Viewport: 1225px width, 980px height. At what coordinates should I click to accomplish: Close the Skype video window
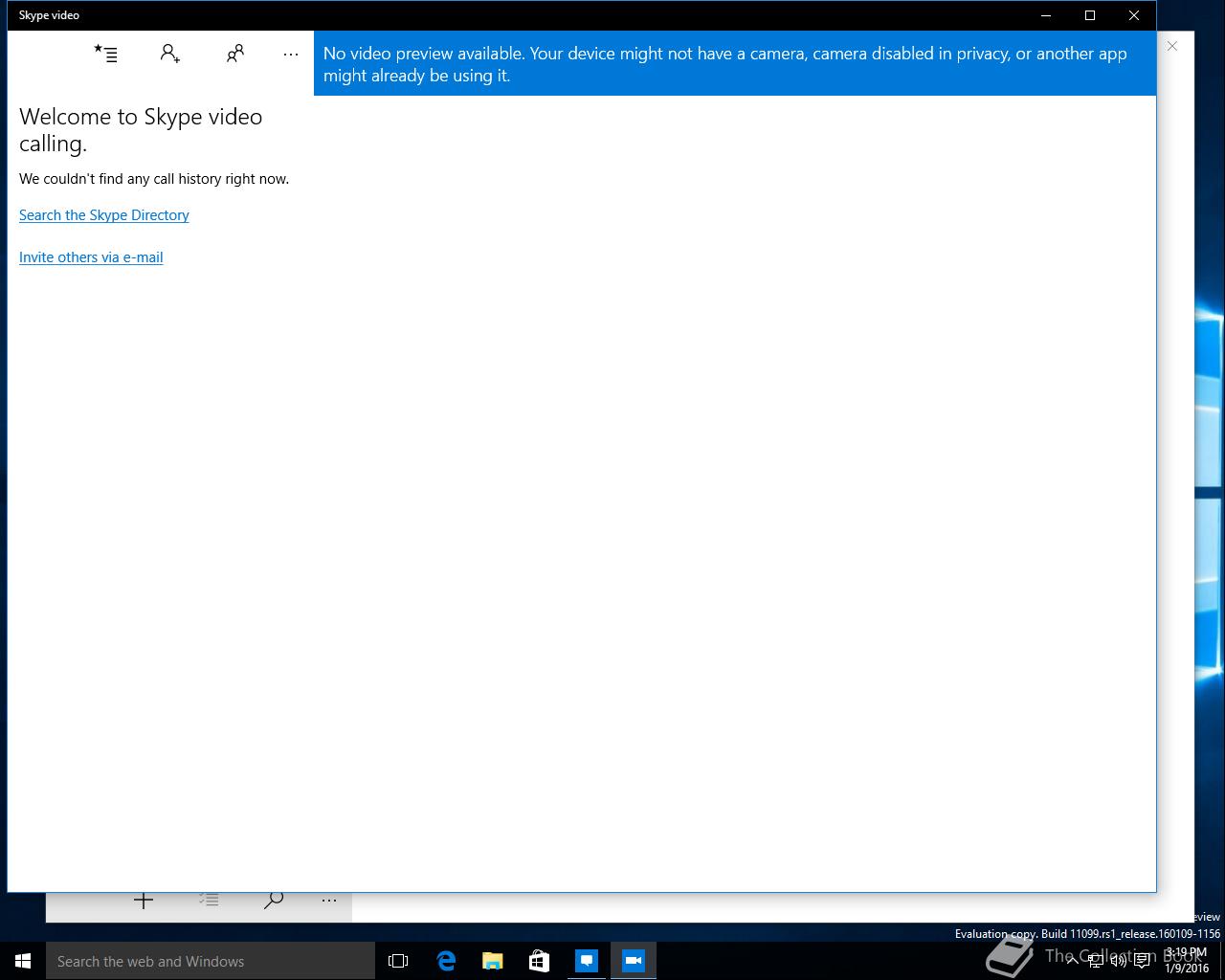click(x=1134, y=15)
